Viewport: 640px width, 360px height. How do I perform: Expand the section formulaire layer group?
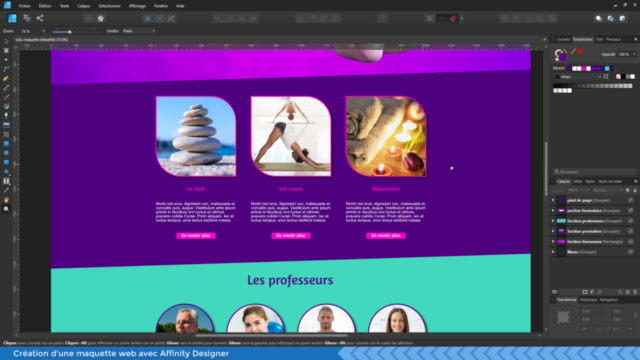[553, 211]
